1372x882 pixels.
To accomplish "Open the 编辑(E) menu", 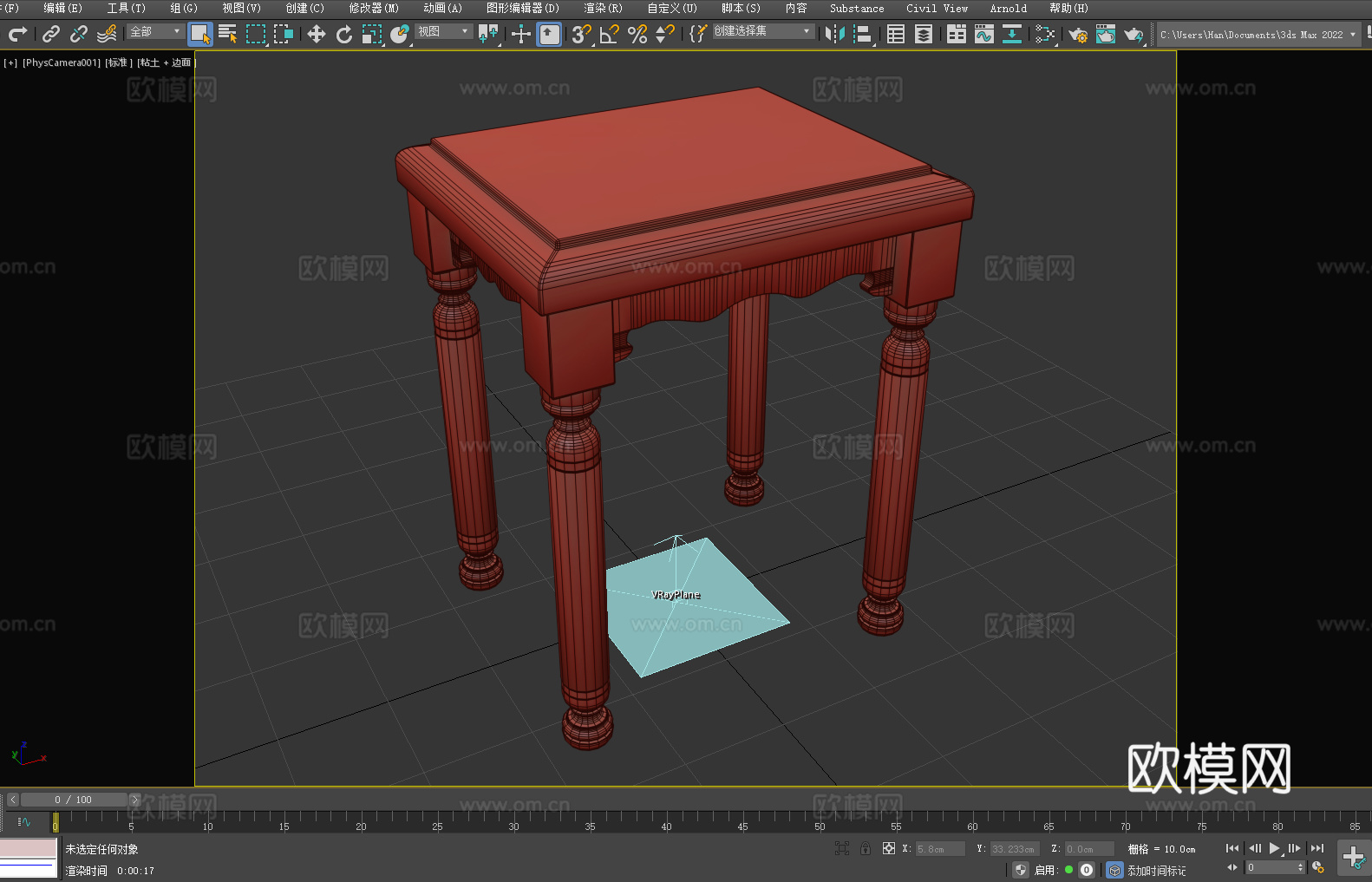I will (62, 8).
